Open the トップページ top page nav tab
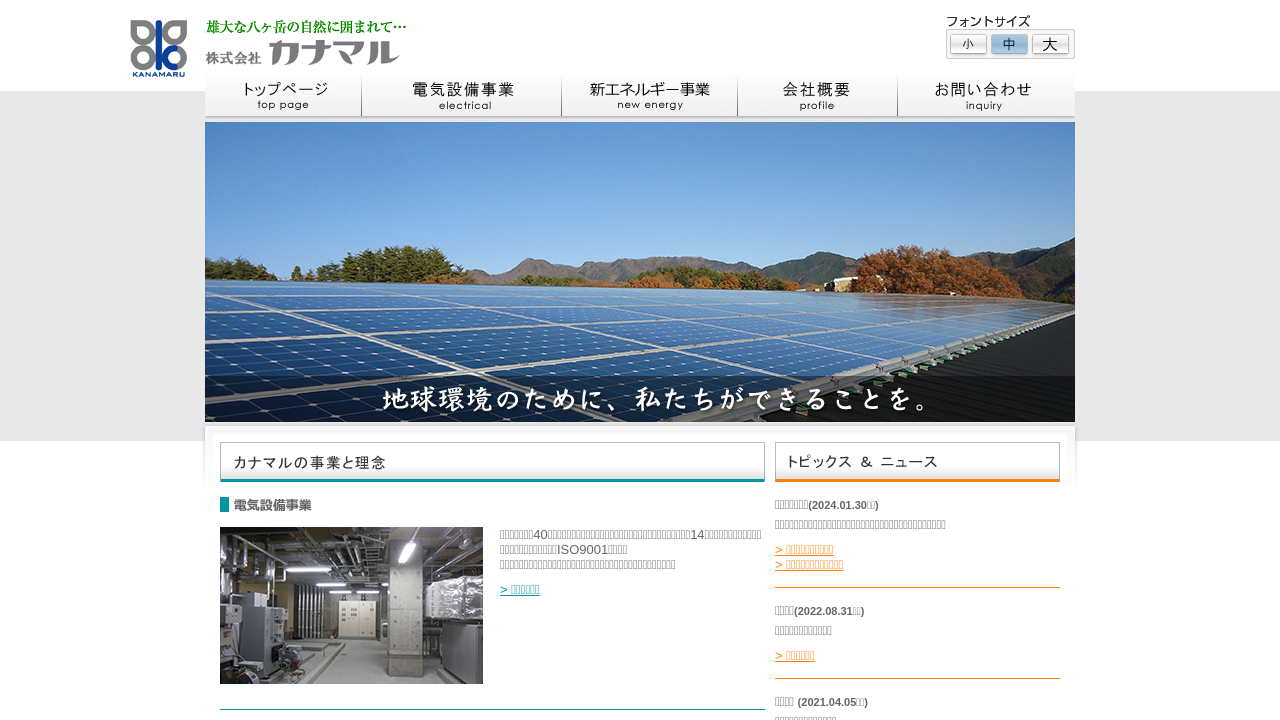Image resolution: width=1280 pixels, height=720 pixels. pyautogui.click(x=283, y=95)
